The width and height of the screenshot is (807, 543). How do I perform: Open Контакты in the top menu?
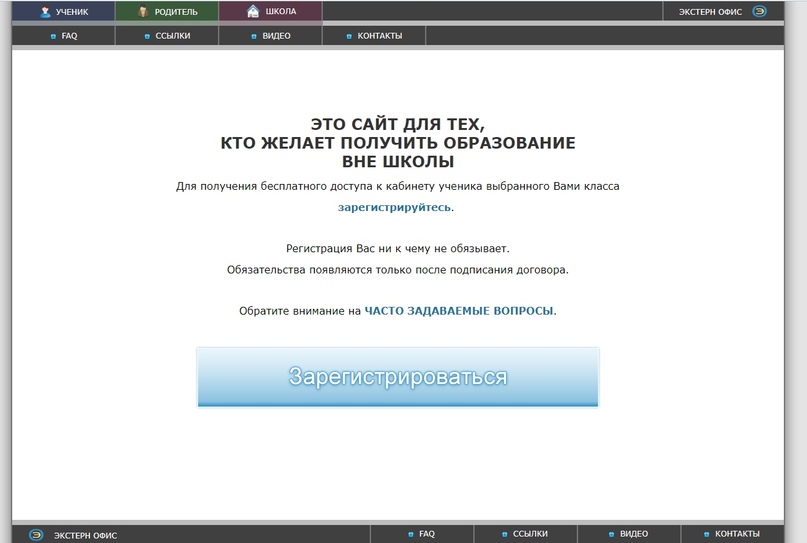pos(374,36)
